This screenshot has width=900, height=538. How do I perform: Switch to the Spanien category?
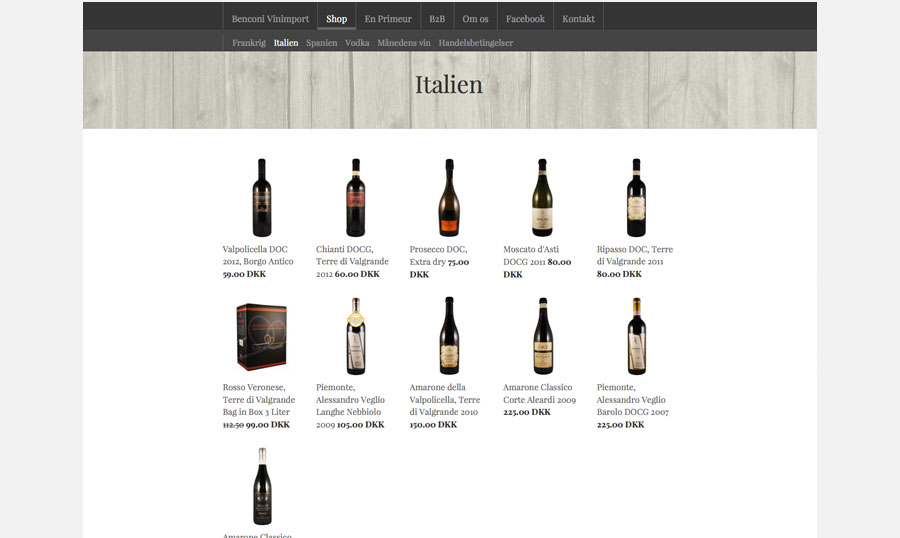(321, 42)
